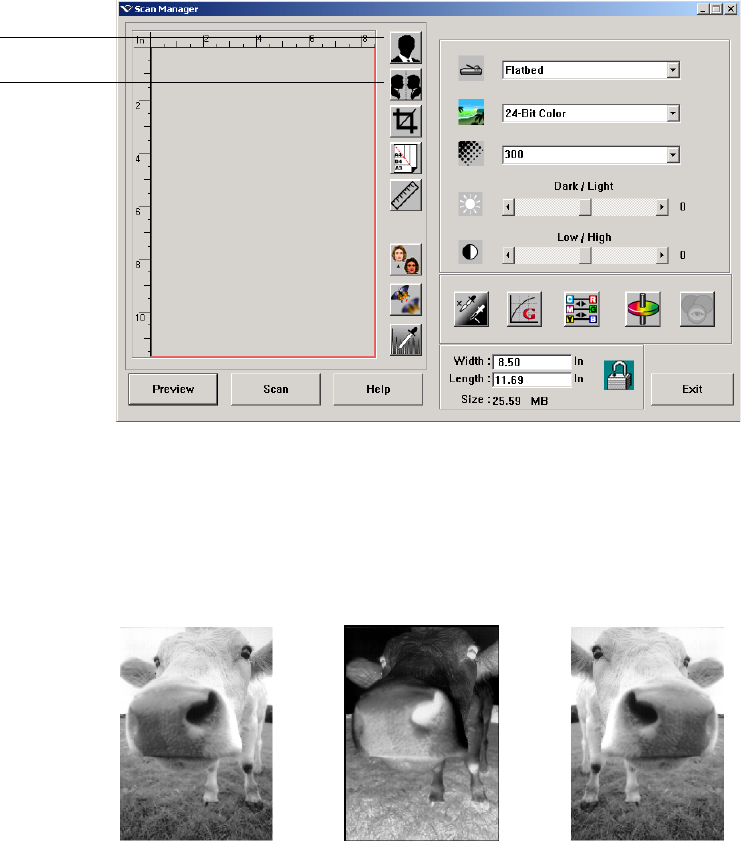Click the Length input field showing 11.69

(x=532, y=380)
